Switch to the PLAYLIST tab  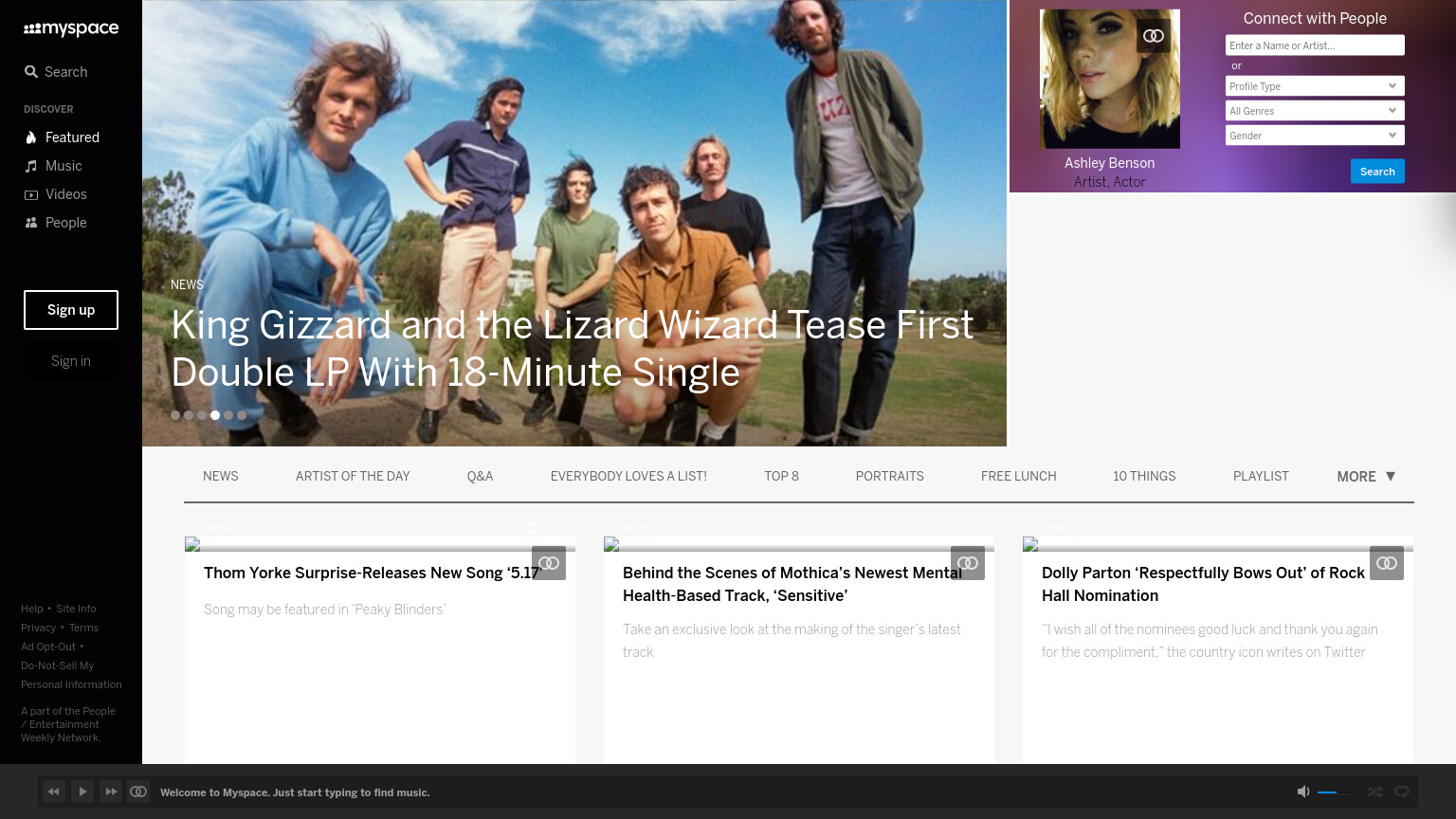click(1261, 476)
